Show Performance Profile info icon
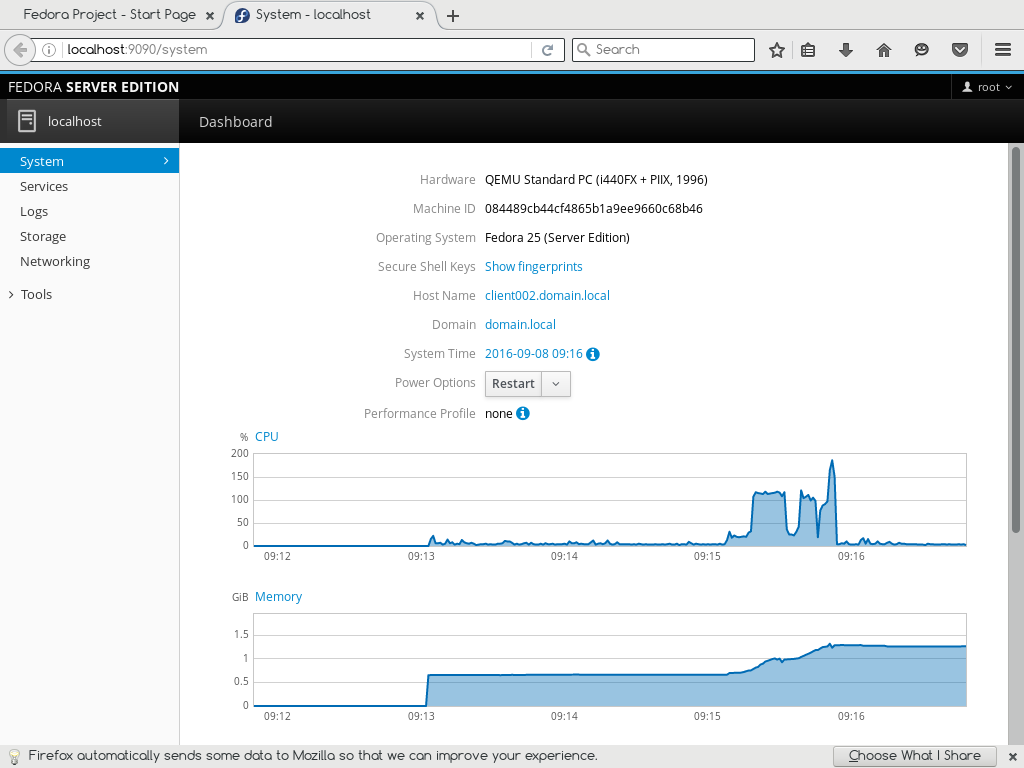 click(522, 413)
